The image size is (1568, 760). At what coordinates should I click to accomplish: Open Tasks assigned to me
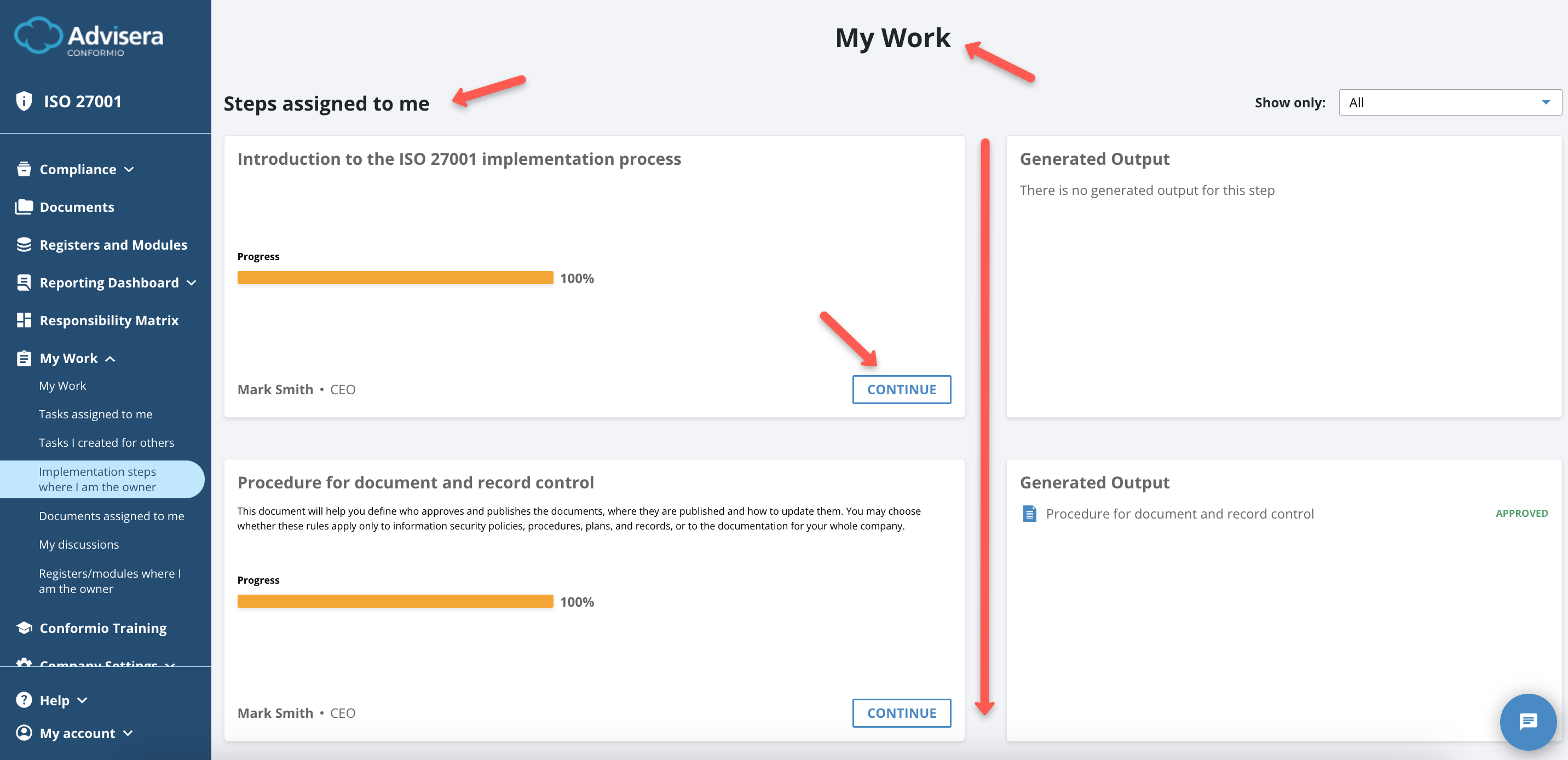coord(96,414)
